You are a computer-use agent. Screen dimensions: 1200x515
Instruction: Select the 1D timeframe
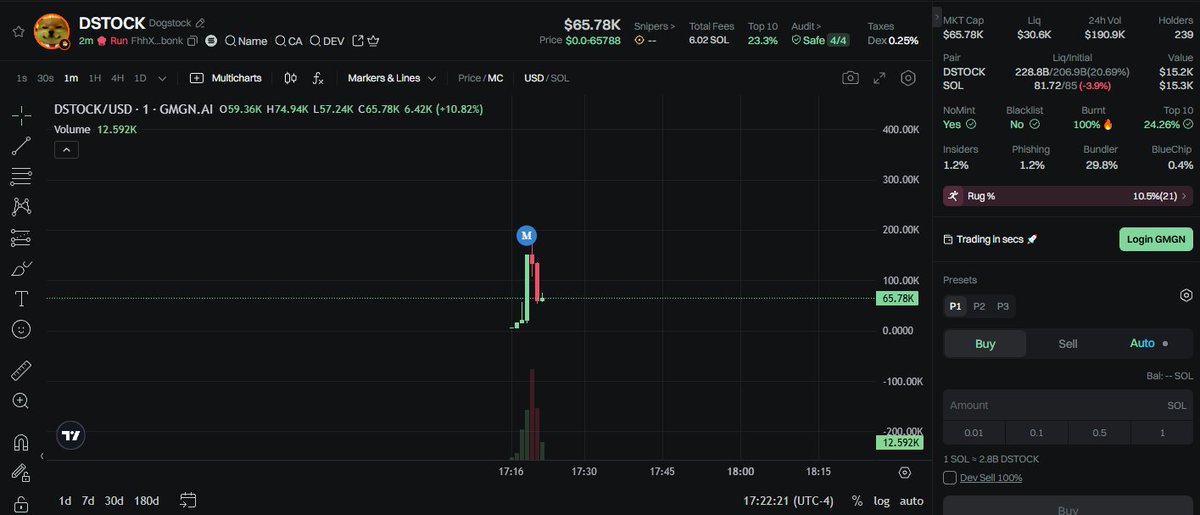click(140, 78)
